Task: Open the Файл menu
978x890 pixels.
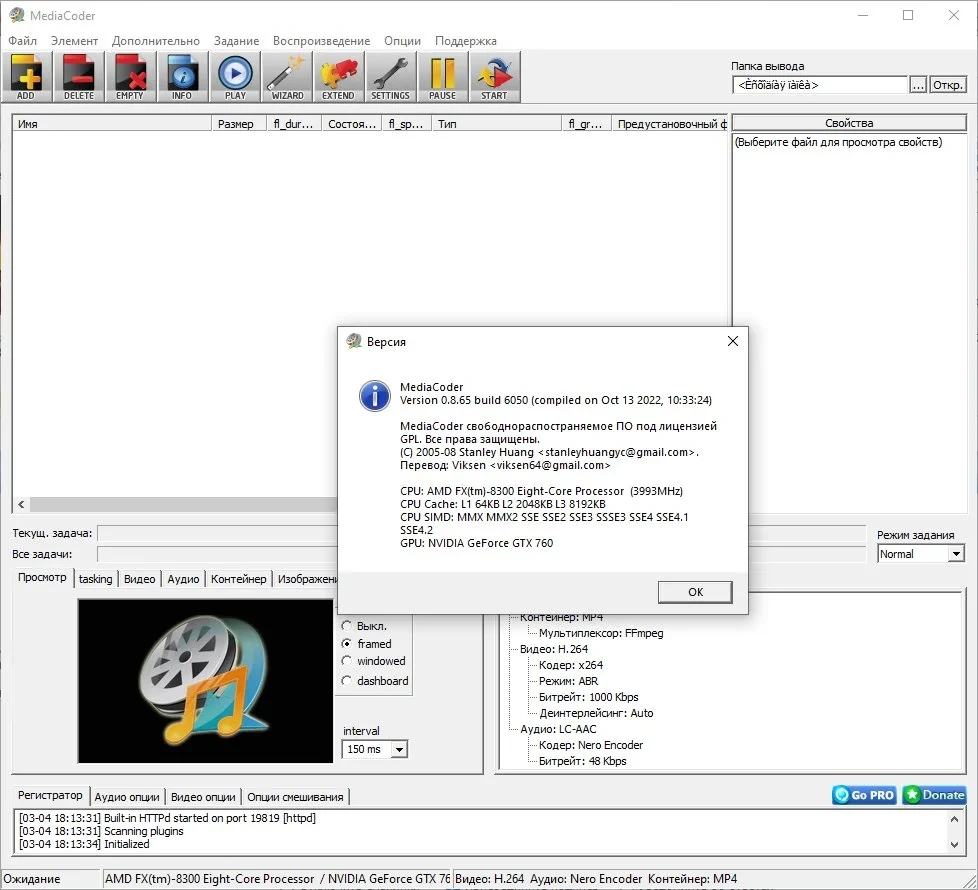Action: pyautogui.click(x=22, y=41)
